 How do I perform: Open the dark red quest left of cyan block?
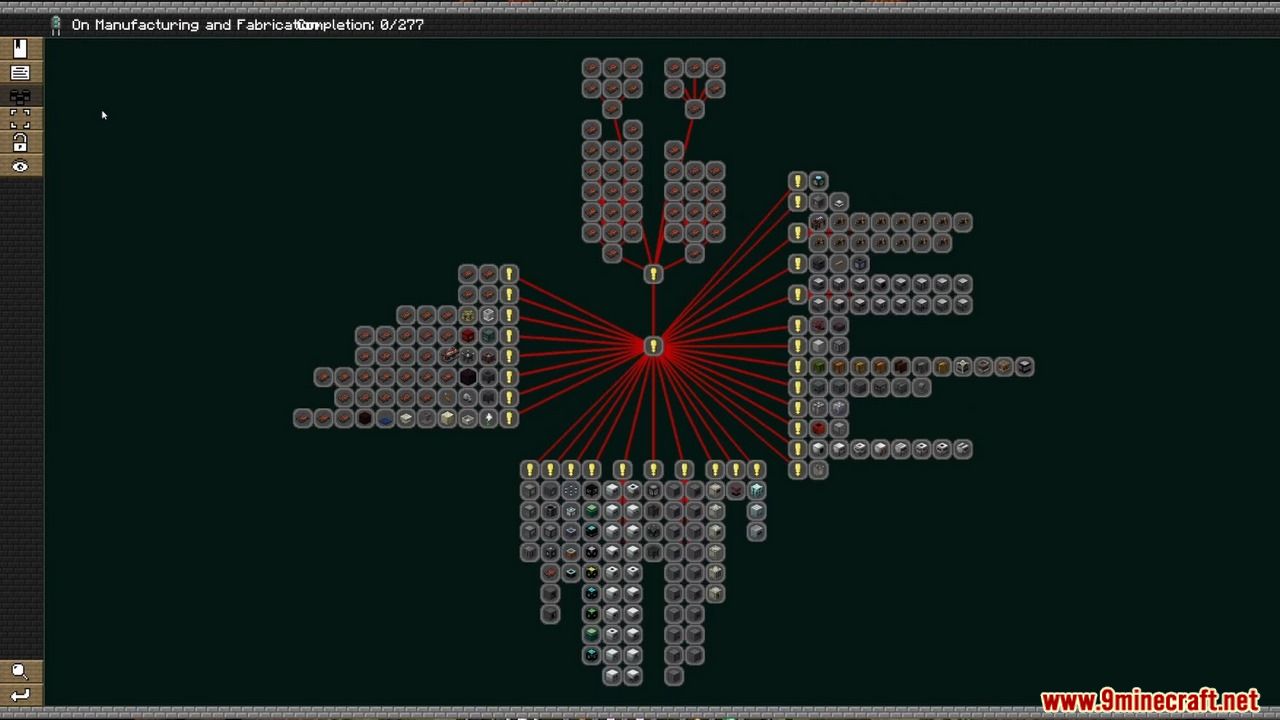point(736,490)
